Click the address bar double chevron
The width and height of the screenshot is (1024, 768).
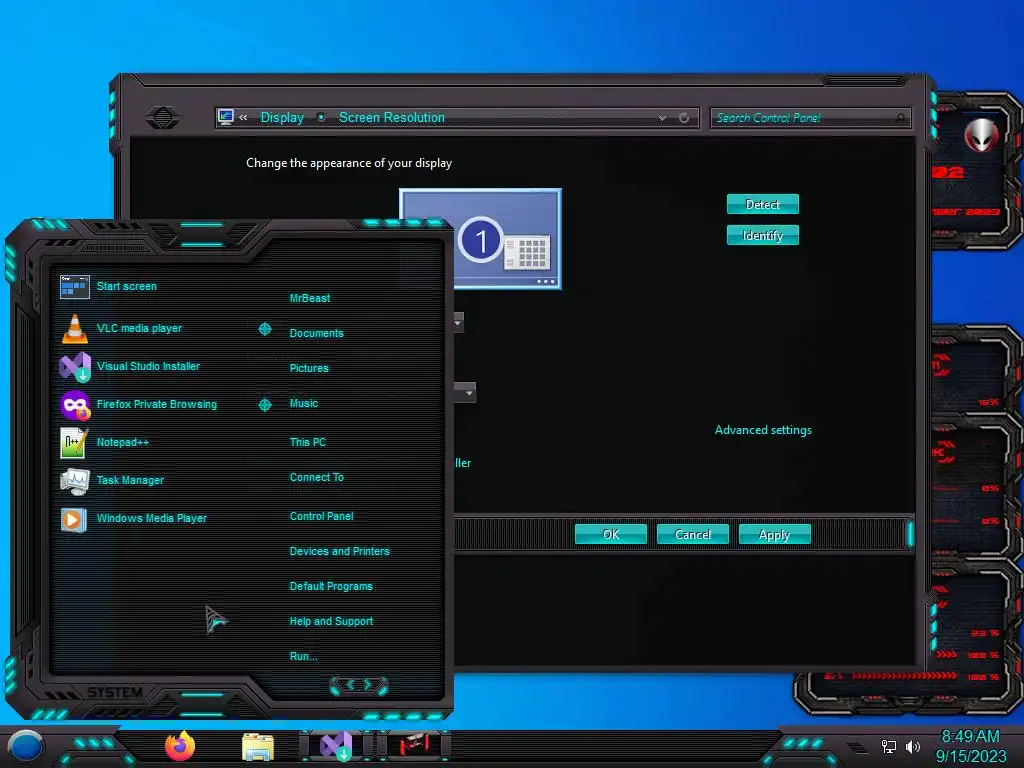243,118
